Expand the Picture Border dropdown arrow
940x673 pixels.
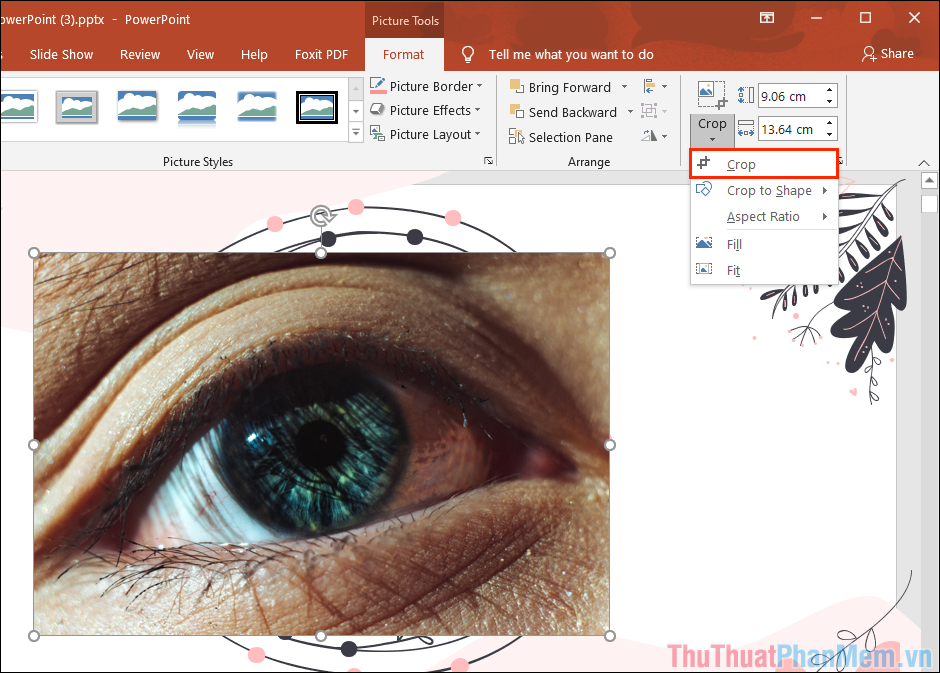coord(479,86)
